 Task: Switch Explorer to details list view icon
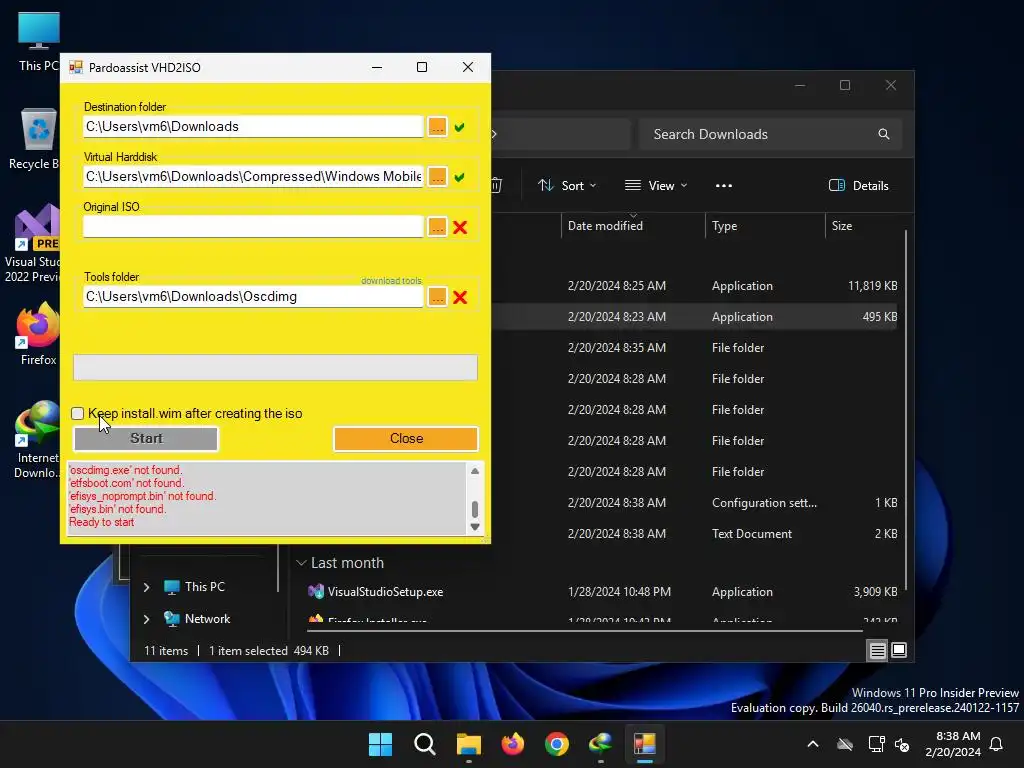pos(877,650)
